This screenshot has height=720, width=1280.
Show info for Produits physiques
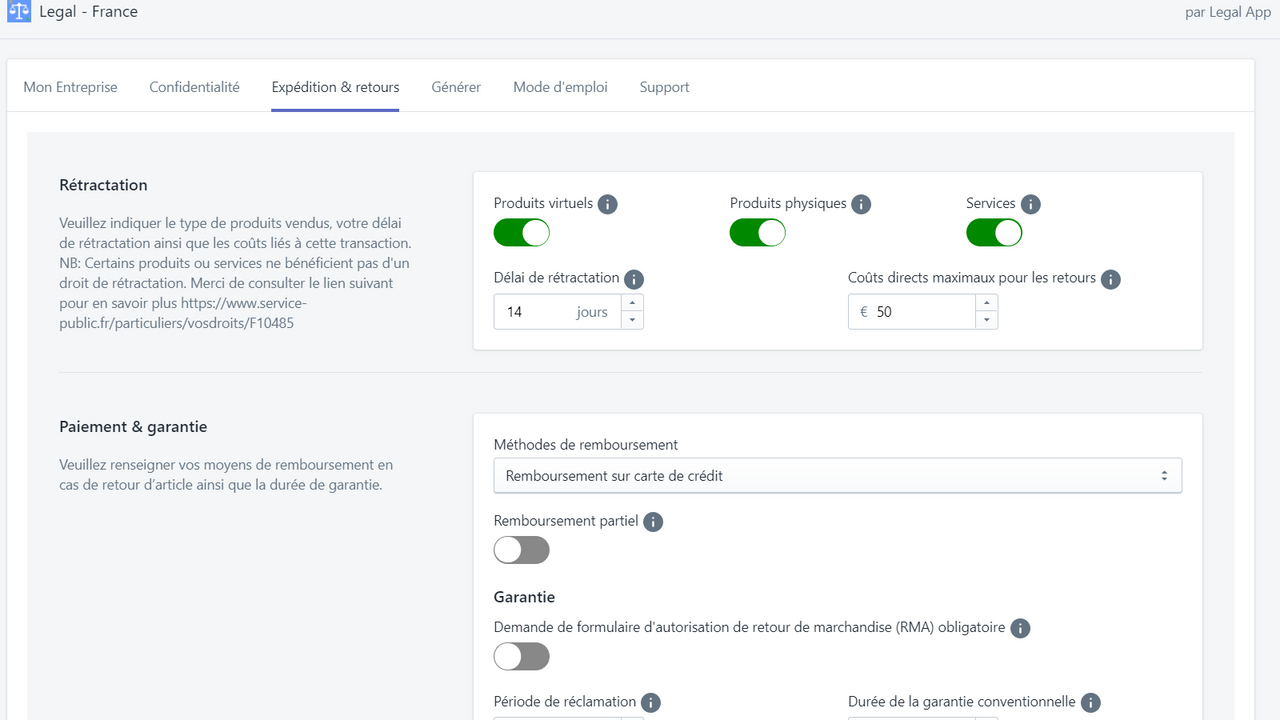(861, 204)
